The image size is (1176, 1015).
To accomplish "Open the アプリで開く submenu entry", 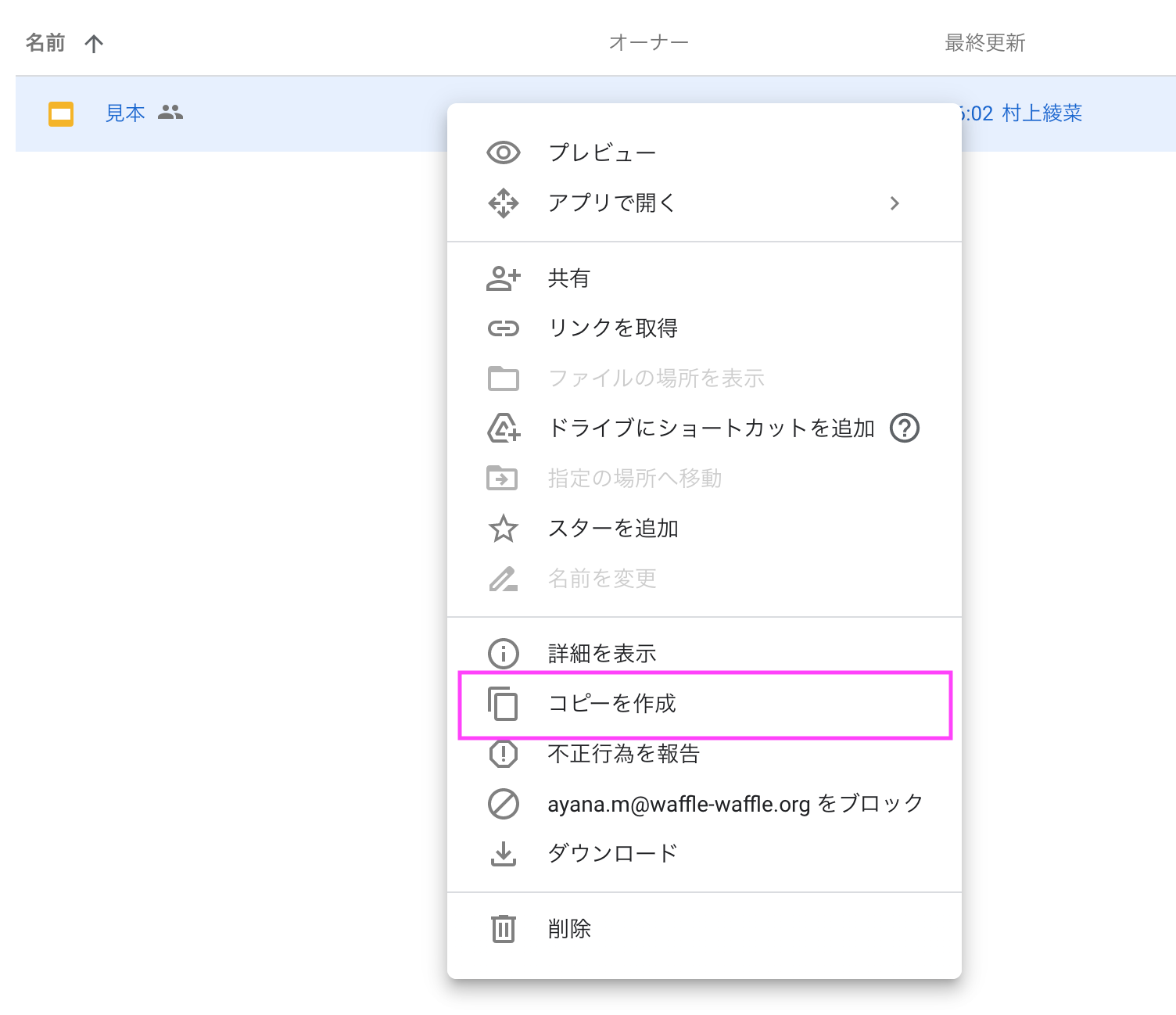I will [611, 203].
